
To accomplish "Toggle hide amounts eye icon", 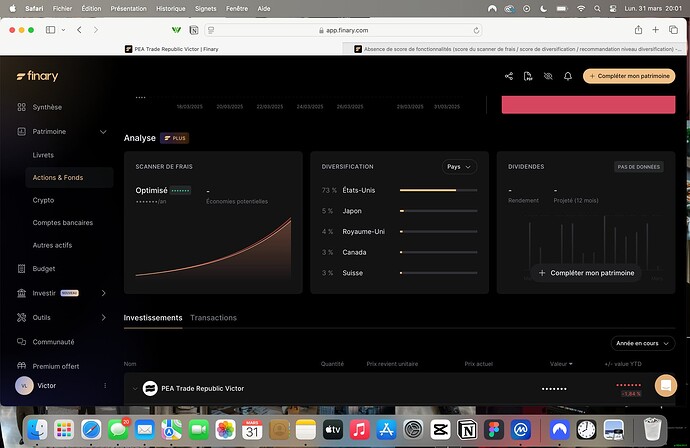I will (x=548, y=76).
